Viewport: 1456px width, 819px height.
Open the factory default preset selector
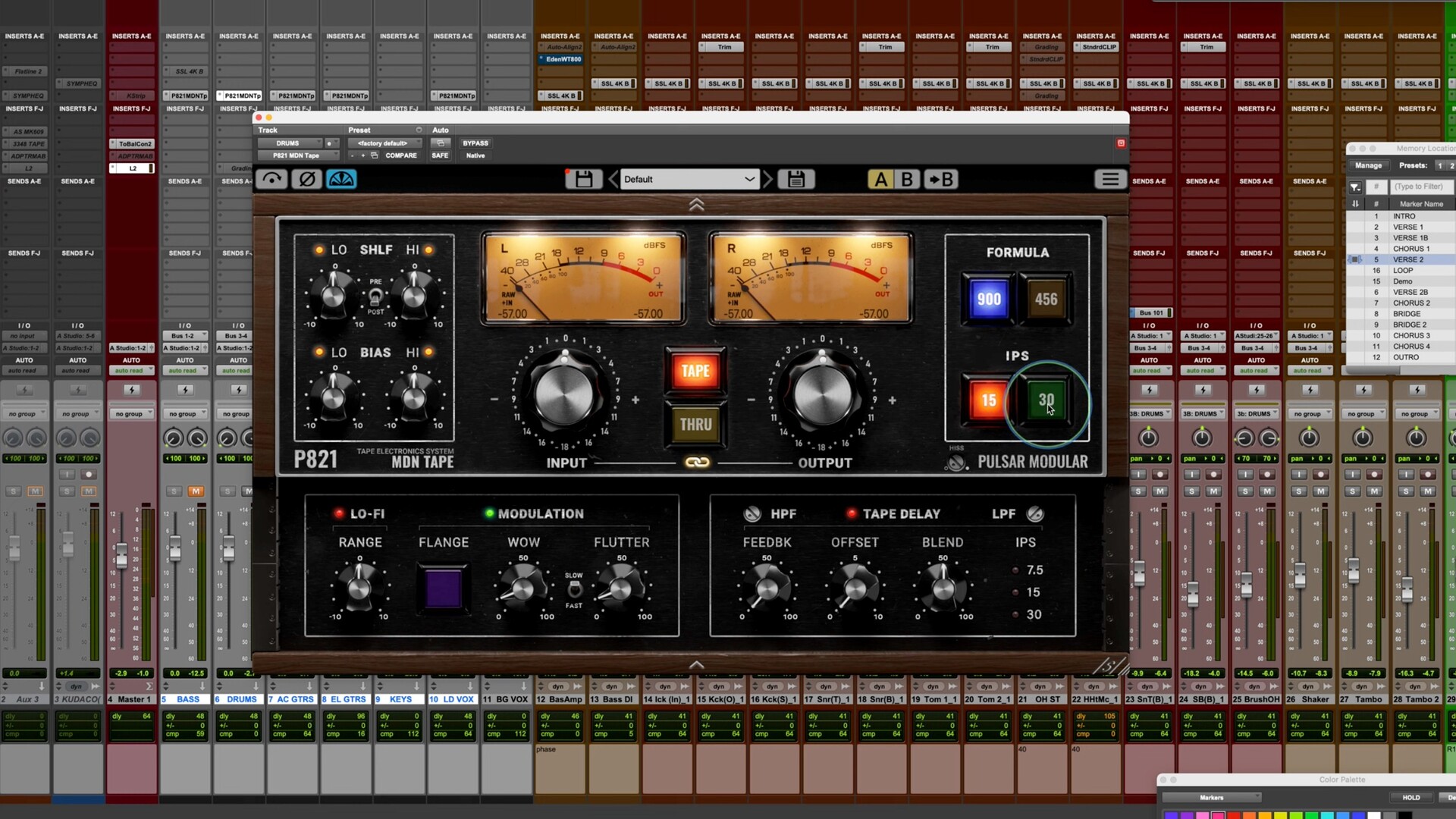386,143
